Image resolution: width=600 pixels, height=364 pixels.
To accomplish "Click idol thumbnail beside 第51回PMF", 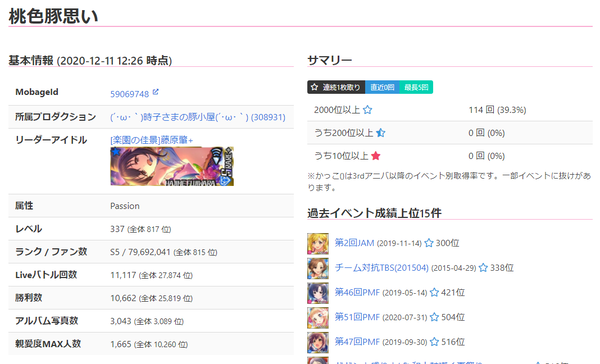I will tap(318, 318).
